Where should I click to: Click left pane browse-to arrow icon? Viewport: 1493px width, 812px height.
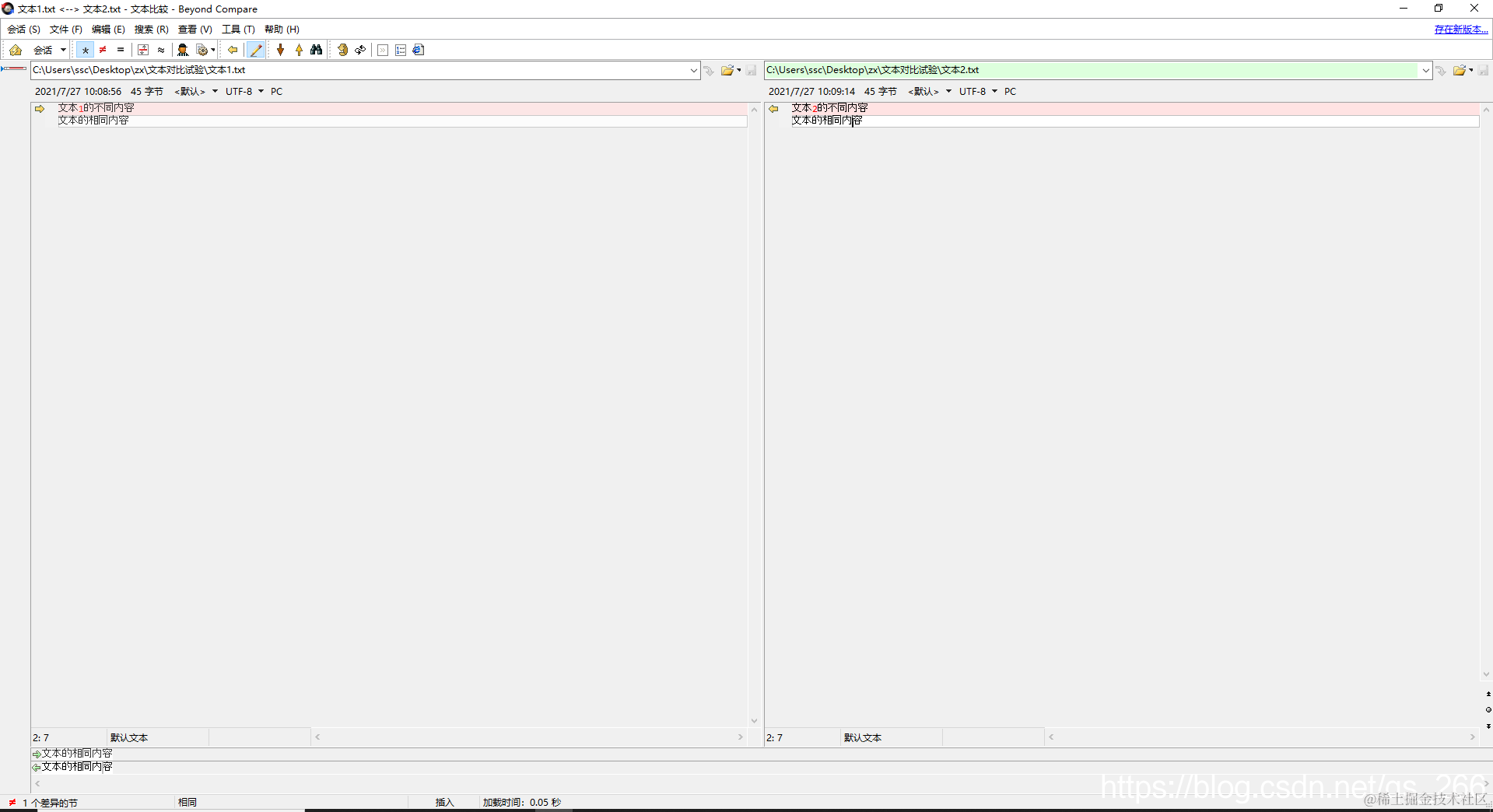pos(709,70)
